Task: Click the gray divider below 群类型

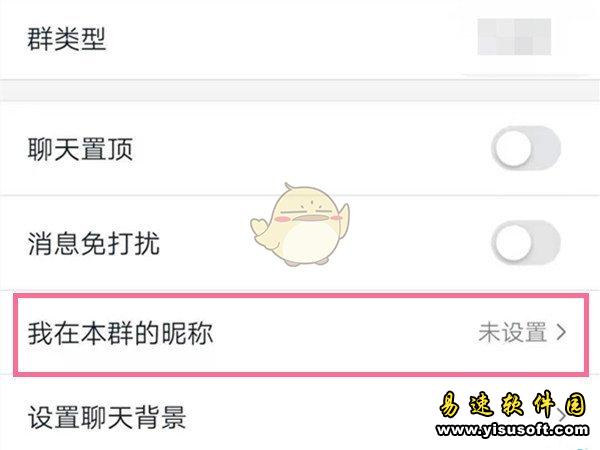Action: [300, 90]
